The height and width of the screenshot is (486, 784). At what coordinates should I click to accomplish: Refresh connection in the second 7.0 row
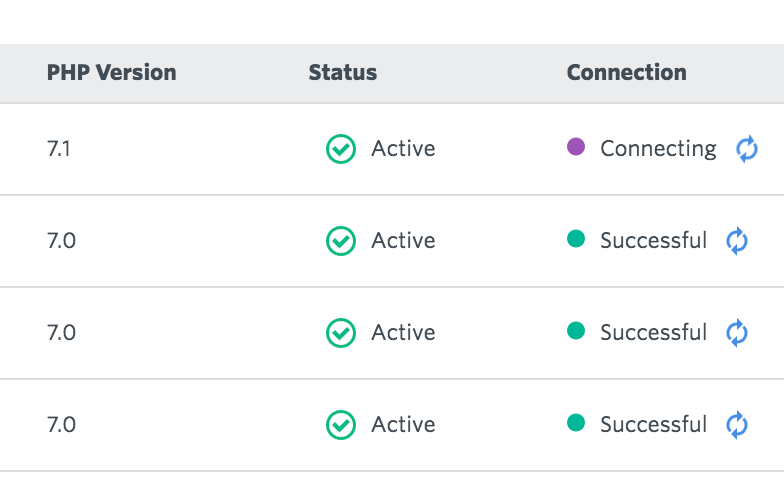click(x=737, y=333)
